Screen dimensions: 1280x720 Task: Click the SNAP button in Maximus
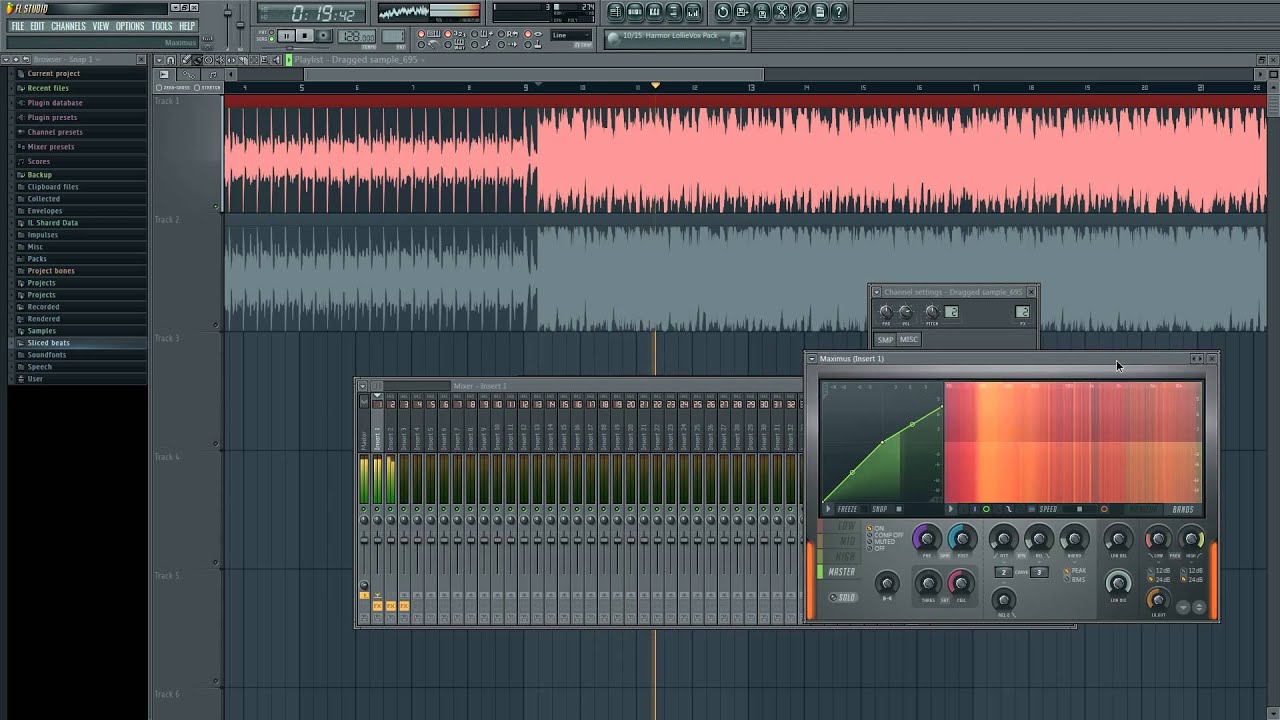pos(879,509)
